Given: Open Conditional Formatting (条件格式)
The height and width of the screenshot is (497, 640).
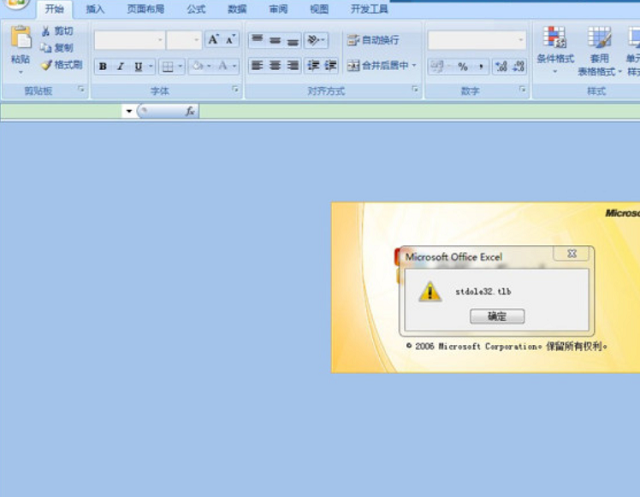Looking at the screenshot, I should pos(555,50).
